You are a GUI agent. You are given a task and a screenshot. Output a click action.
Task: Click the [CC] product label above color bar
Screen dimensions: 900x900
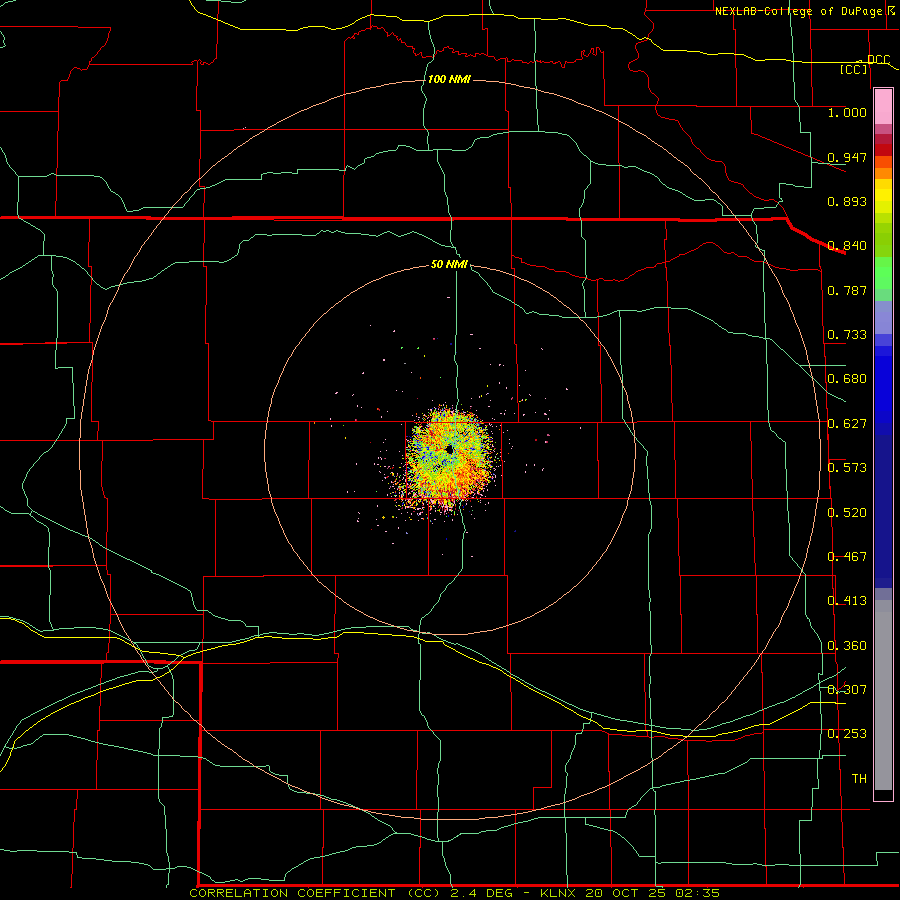[x=854, y=69]
